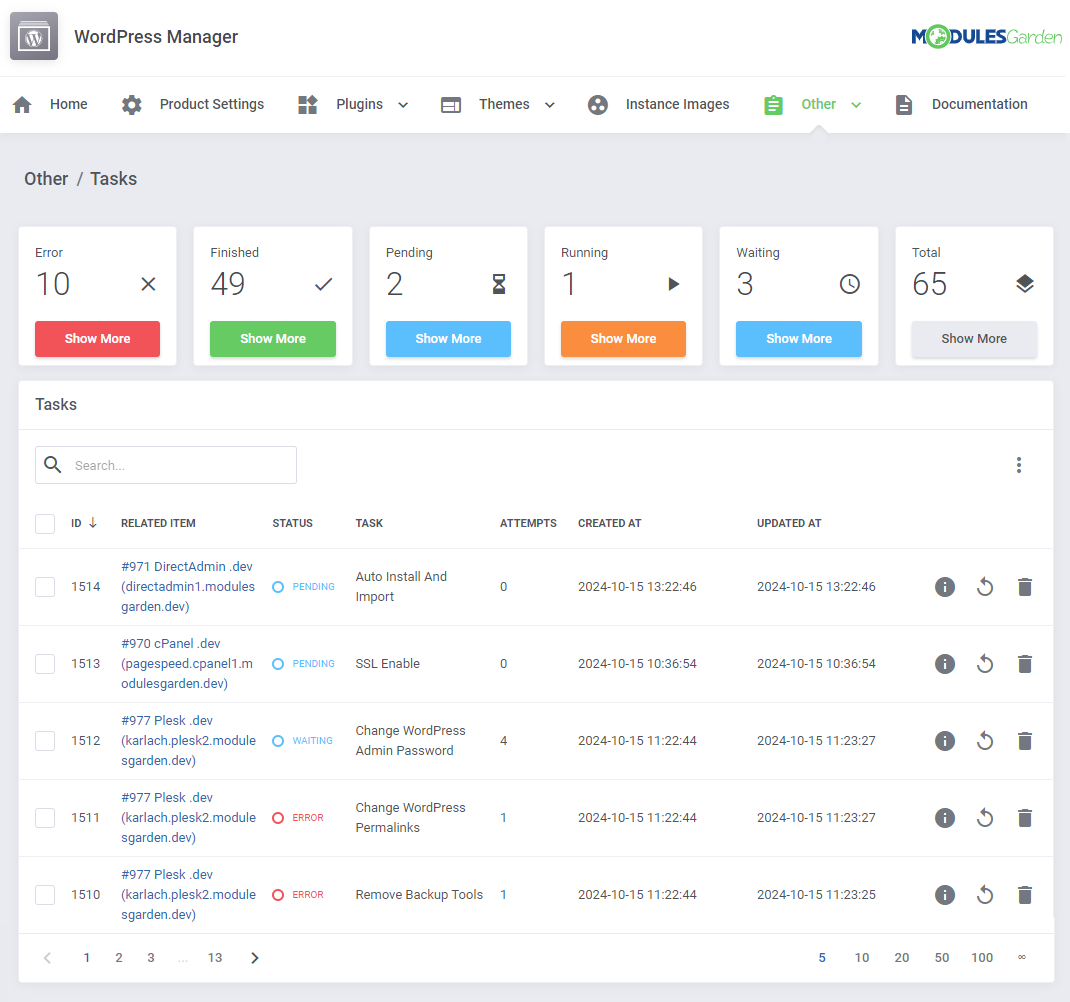Viewport: 1070px width, 1002px height.
Task: Select the checkbox for task 1511
Action: 45,818
